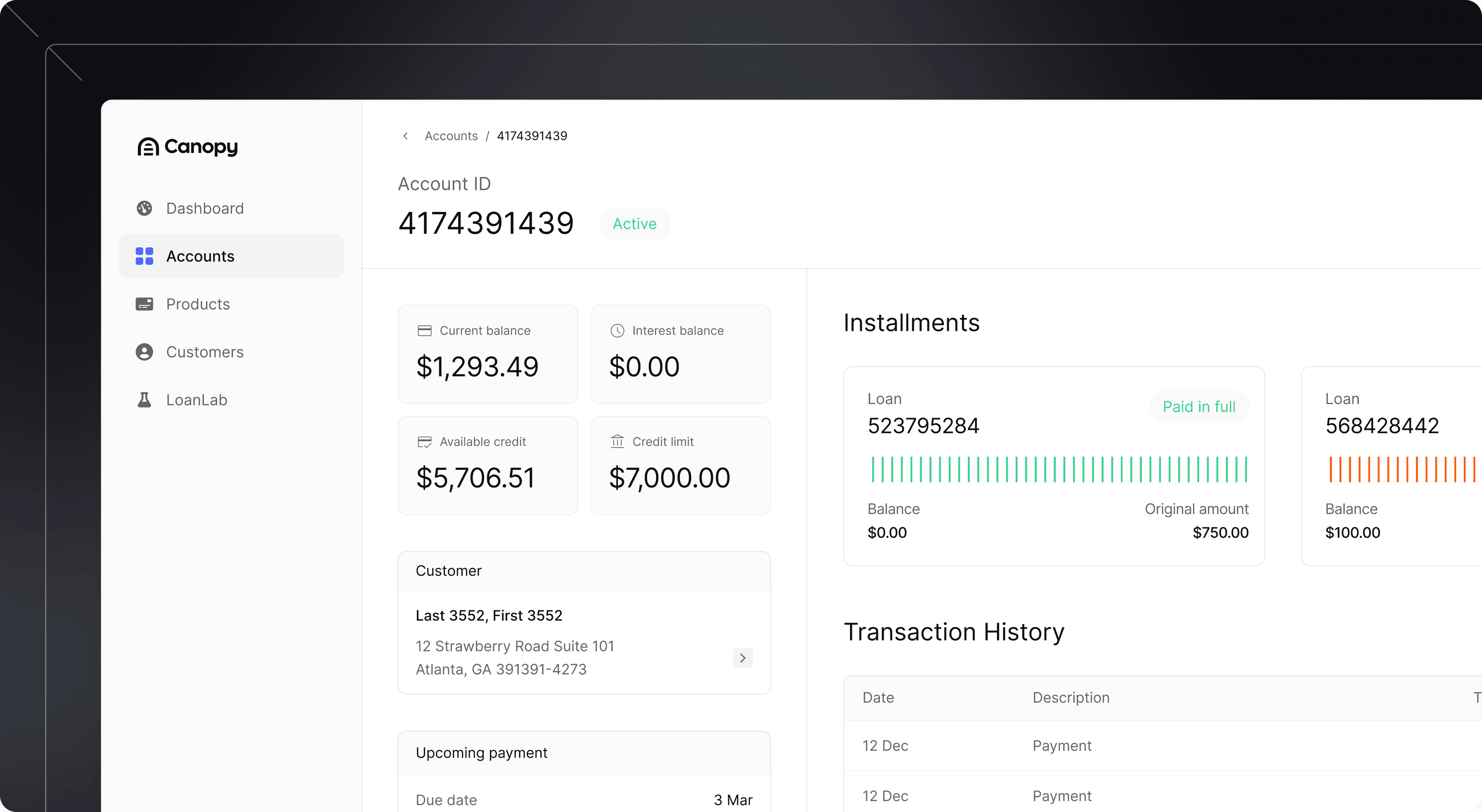Click the Dashboard gauge icon
The height and width of the screenshot is (812, 1482).
(x=144, y=208)
